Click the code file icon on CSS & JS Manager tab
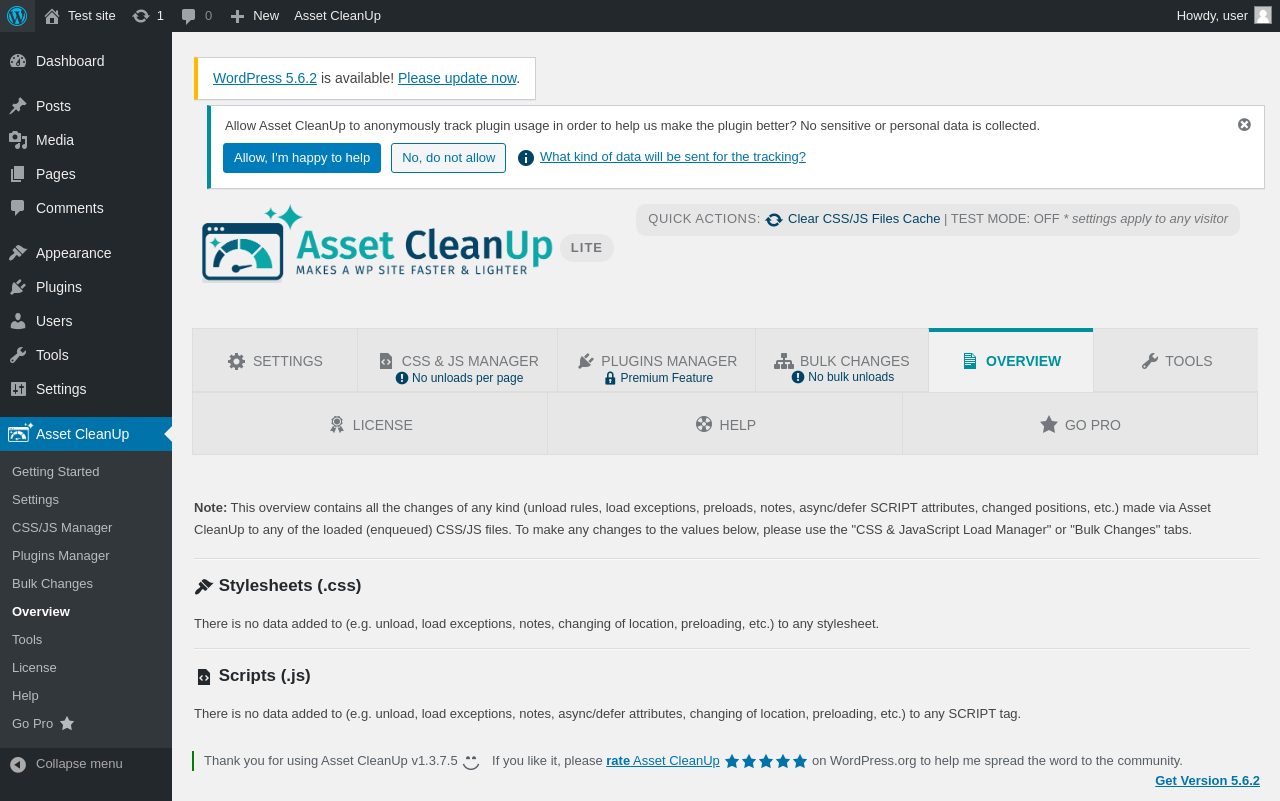 tap(386, 361)
